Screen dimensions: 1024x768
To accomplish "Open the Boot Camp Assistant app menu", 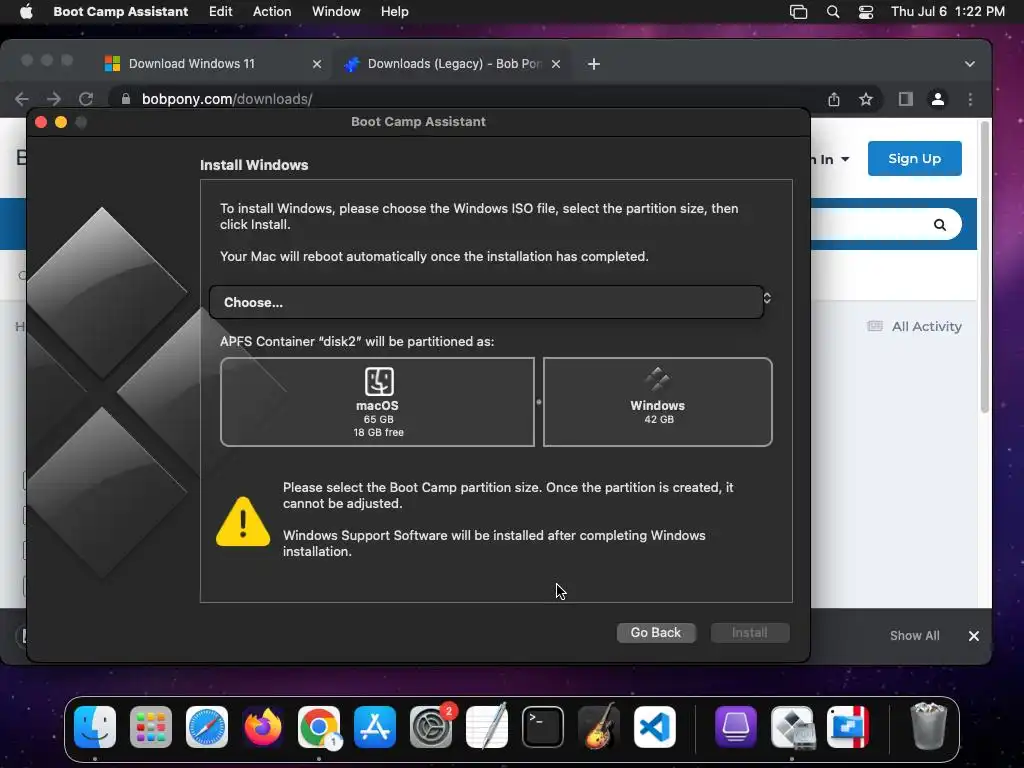I will click(x=120, y=12).
